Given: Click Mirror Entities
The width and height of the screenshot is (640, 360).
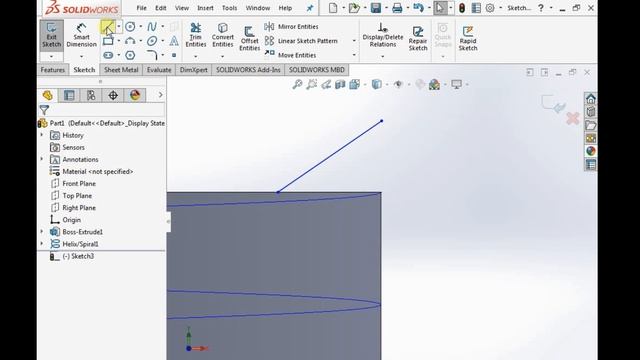Looking at the screenshot, I should coord(291,27).
